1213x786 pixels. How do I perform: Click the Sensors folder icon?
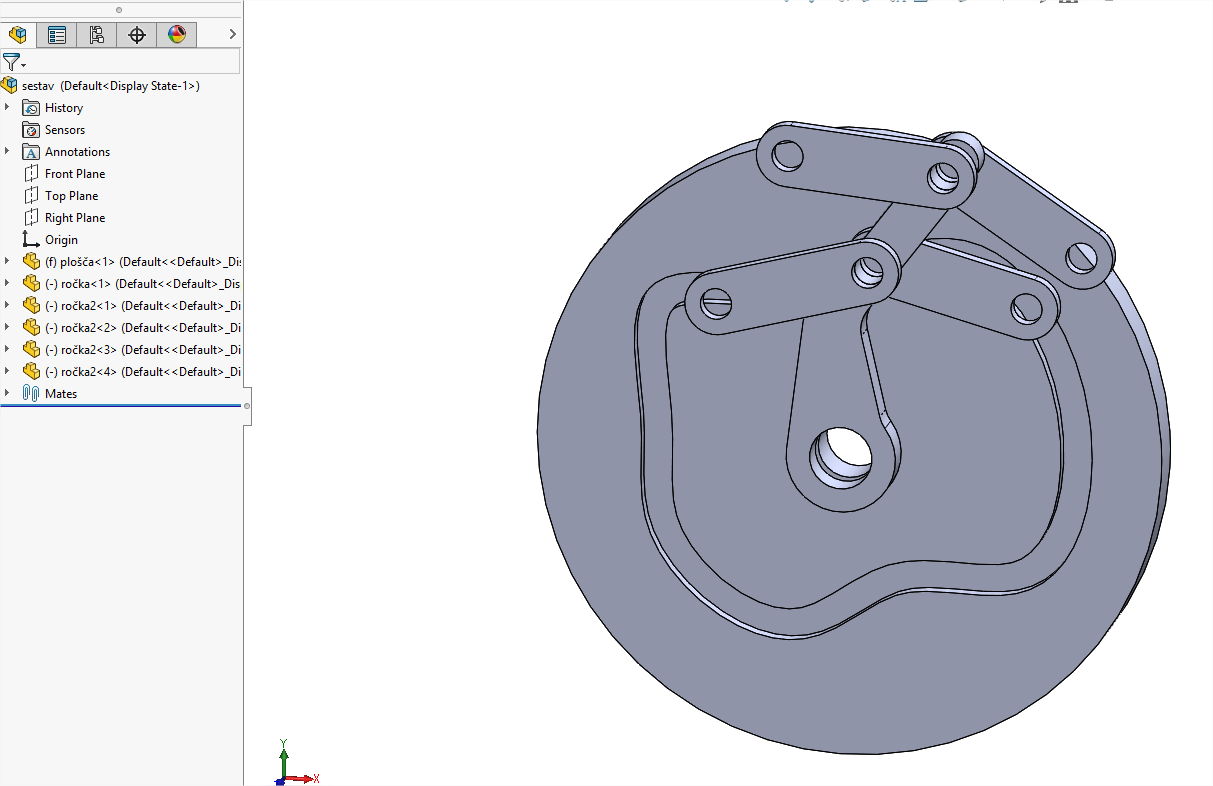[x=31, y=130]
